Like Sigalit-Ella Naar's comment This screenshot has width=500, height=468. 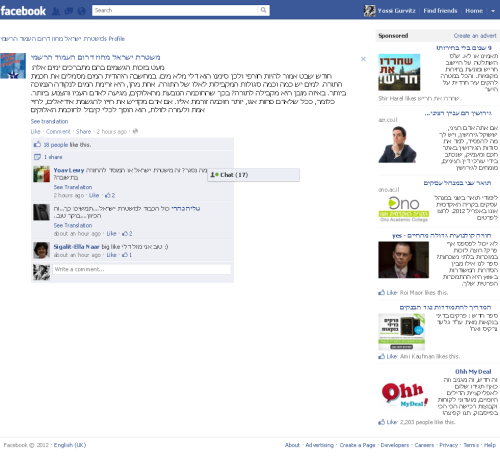point(111,255)
